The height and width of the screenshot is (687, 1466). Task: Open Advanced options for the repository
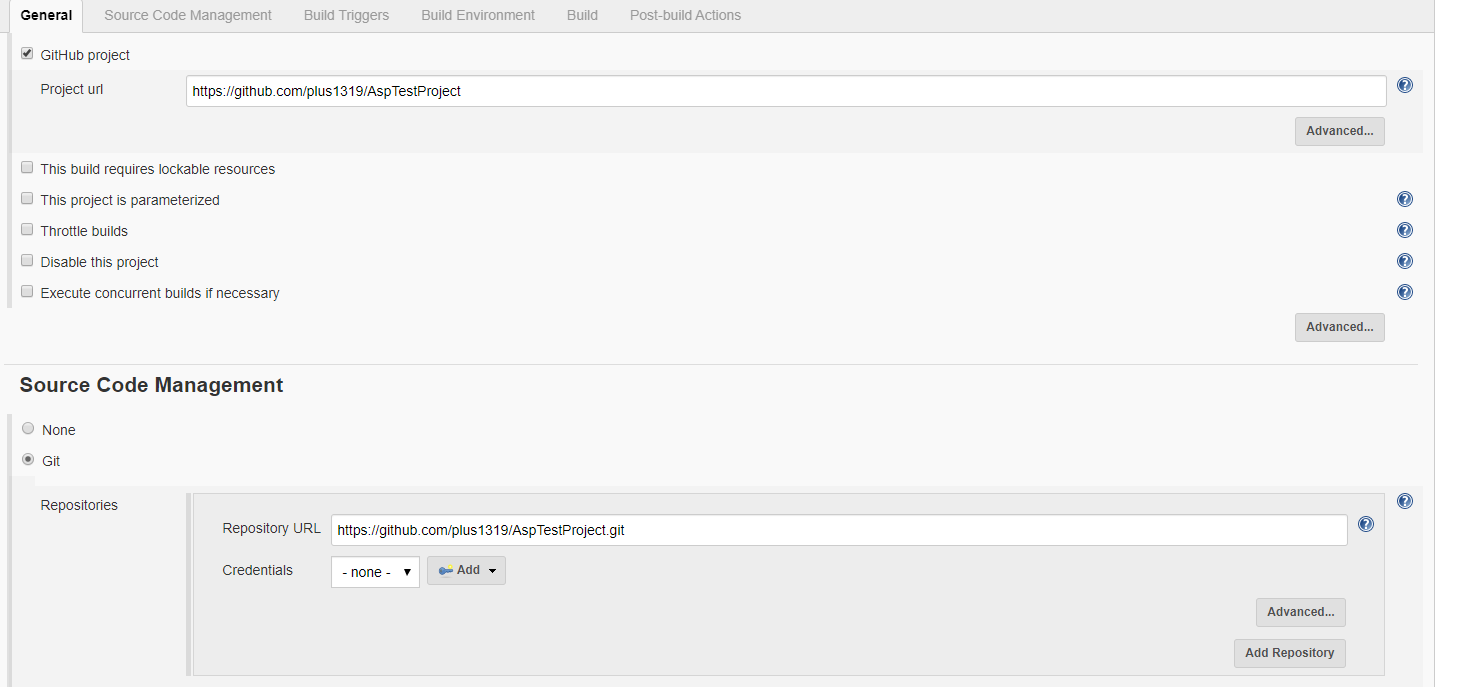click(1300, 612)
